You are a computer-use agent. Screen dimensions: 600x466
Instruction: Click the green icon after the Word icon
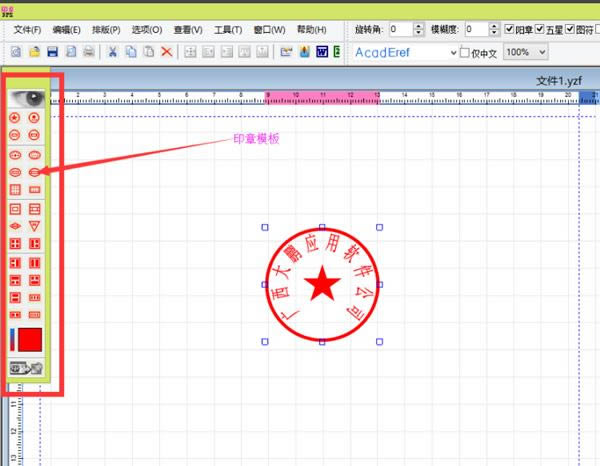click(337, 52)
